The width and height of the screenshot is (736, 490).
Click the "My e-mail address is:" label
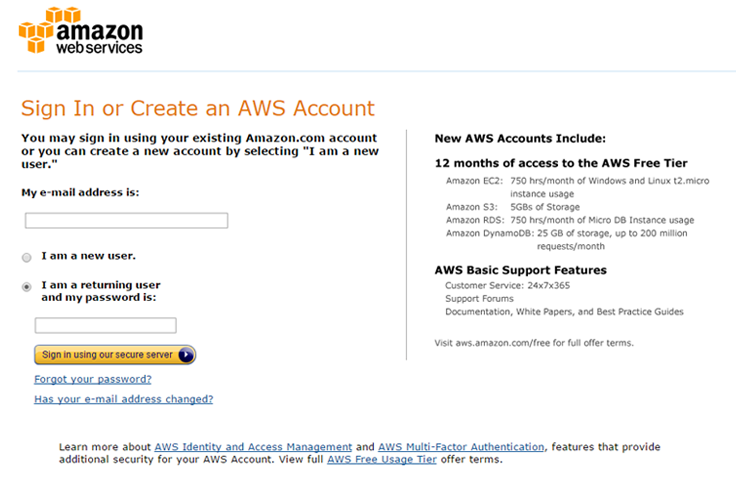coord(80,192)
